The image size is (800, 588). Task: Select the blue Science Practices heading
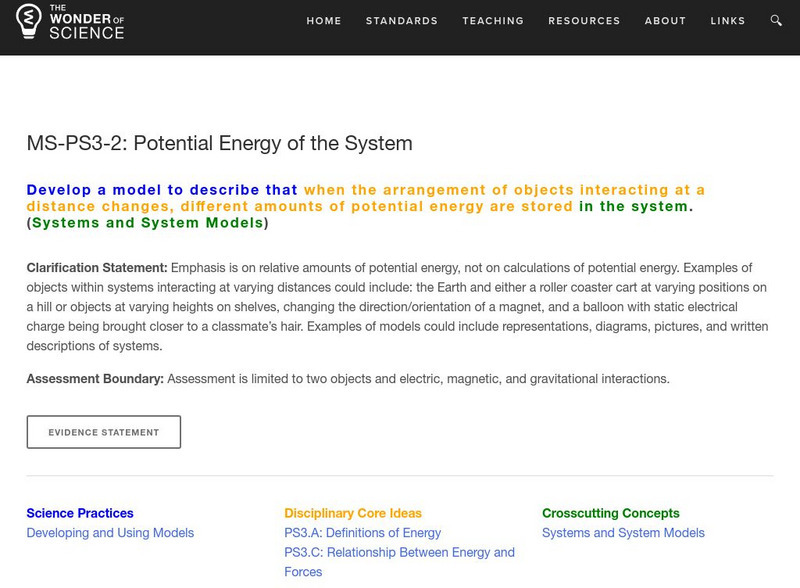[80, 513]
